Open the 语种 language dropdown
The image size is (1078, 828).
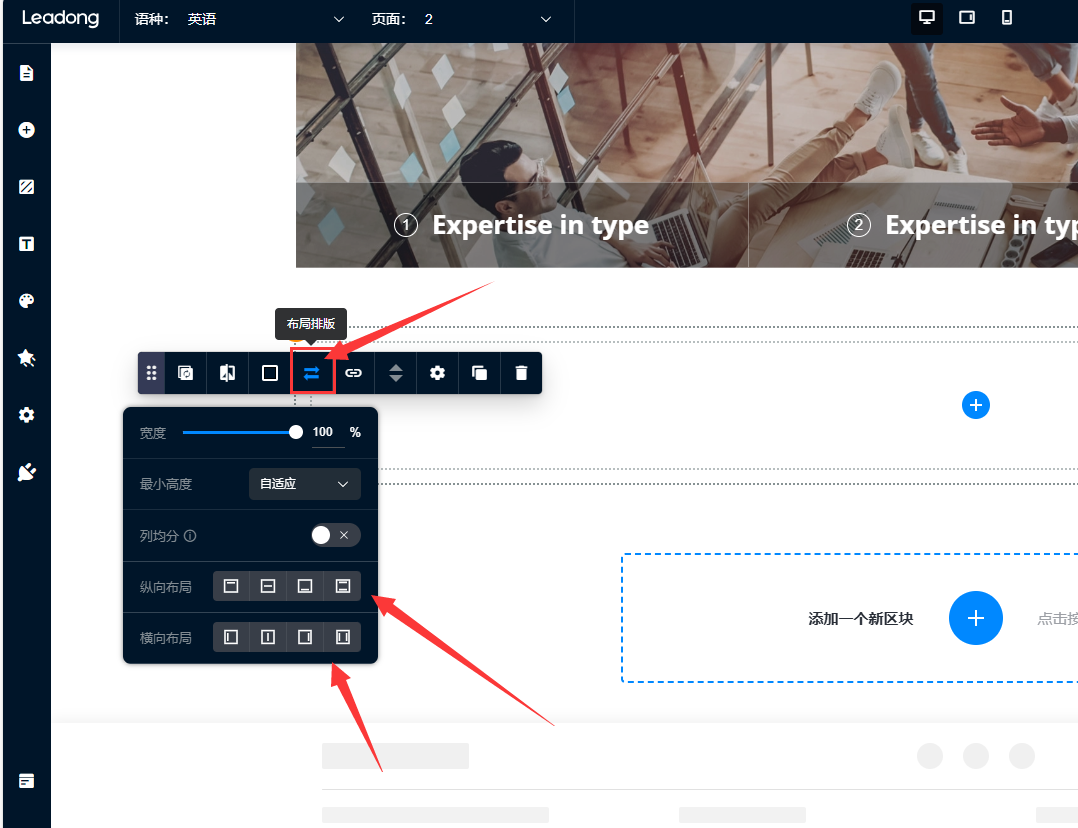[x=265, y=19]
